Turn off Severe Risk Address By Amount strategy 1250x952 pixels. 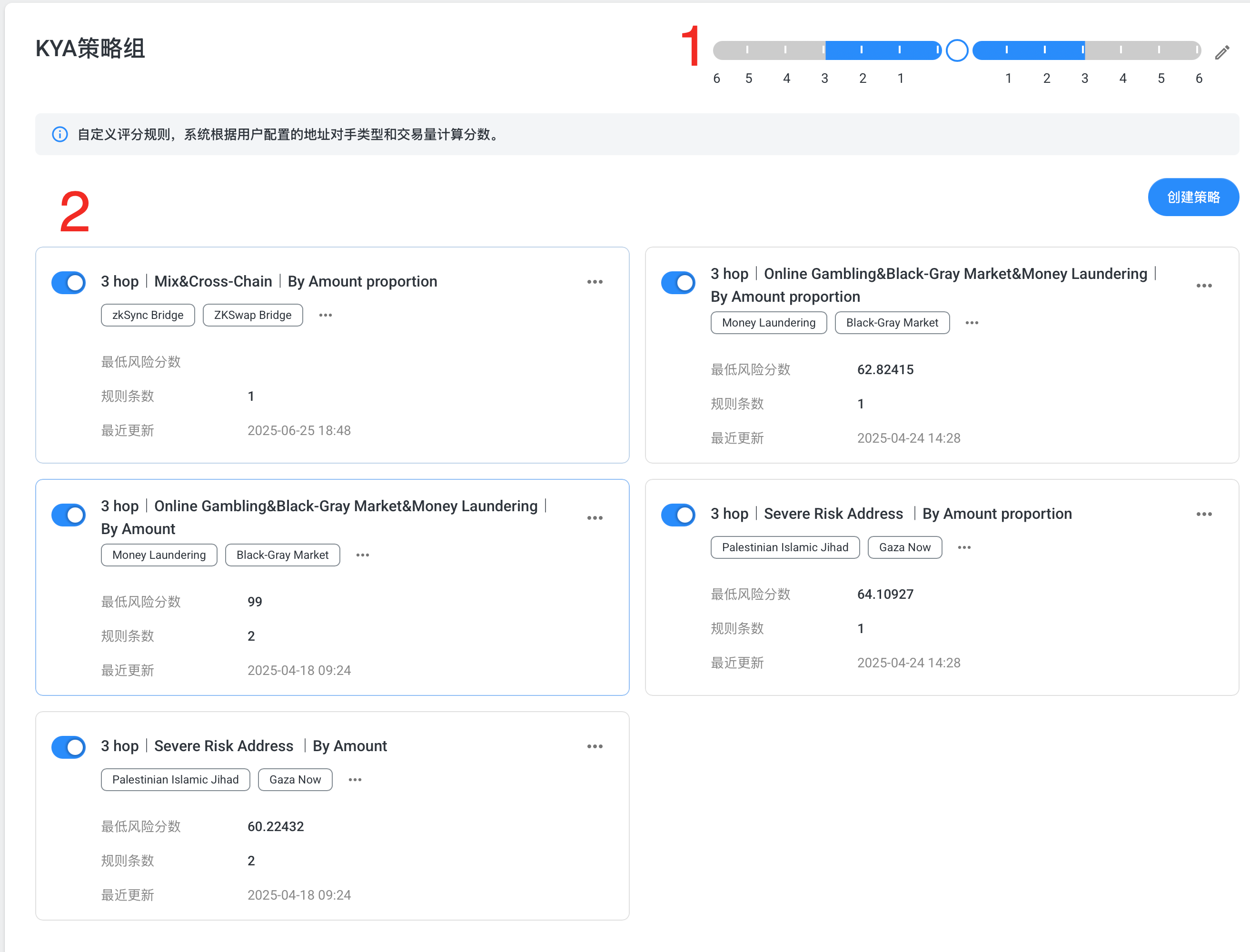[x=69, y=747]
